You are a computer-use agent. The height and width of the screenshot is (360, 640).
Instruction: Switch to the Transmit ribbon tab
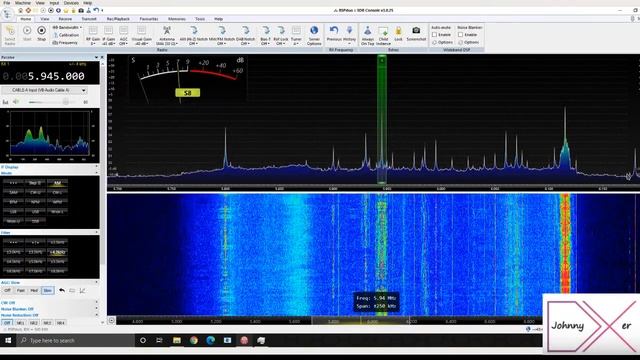click(89, 19)
